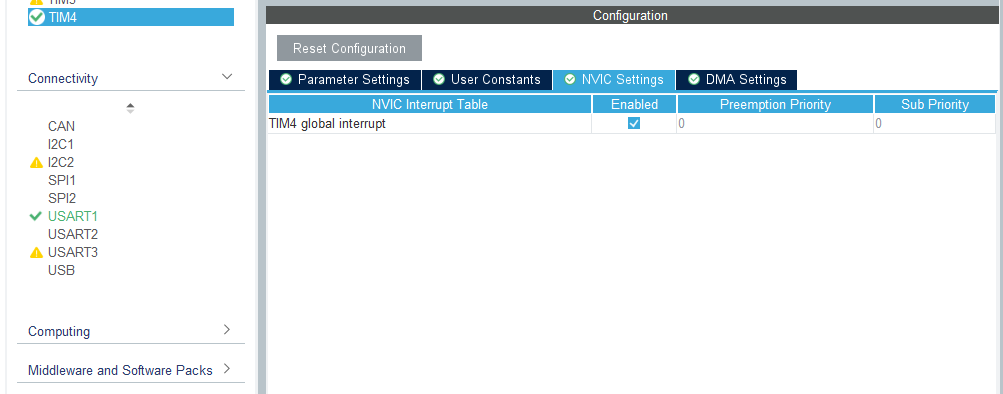Select the USB peripheral
The image size is (1003, 394).
tap(61, 270)
